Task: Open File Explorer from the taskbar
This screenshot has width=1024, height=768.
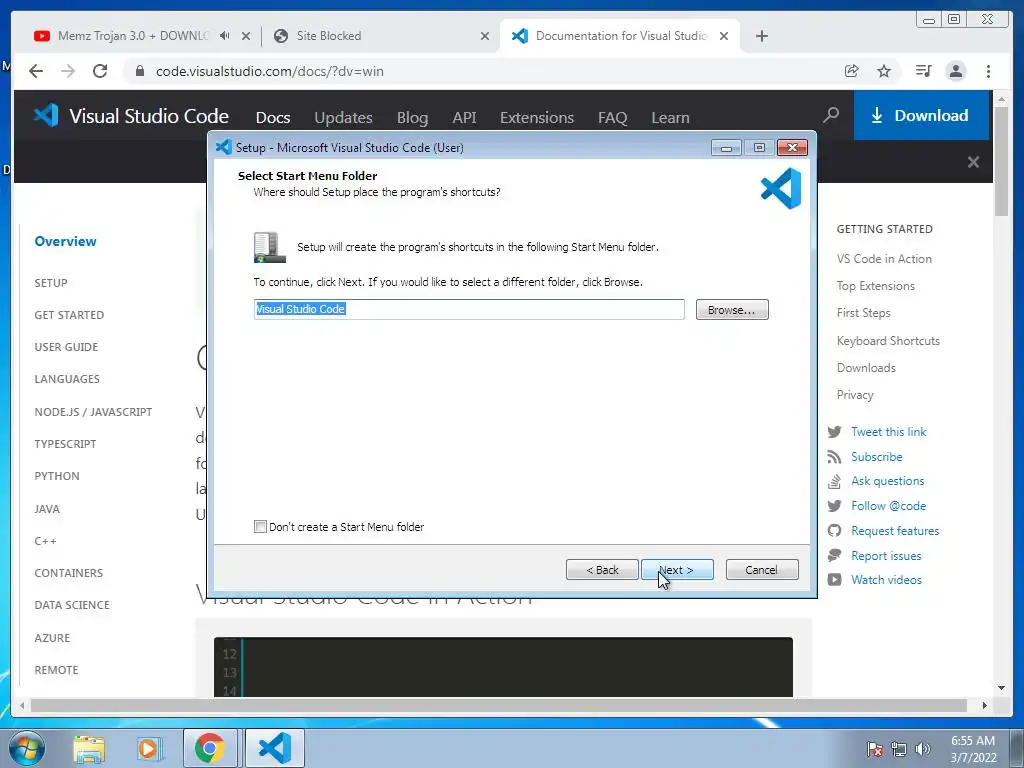Action: [x=89, y=748]
